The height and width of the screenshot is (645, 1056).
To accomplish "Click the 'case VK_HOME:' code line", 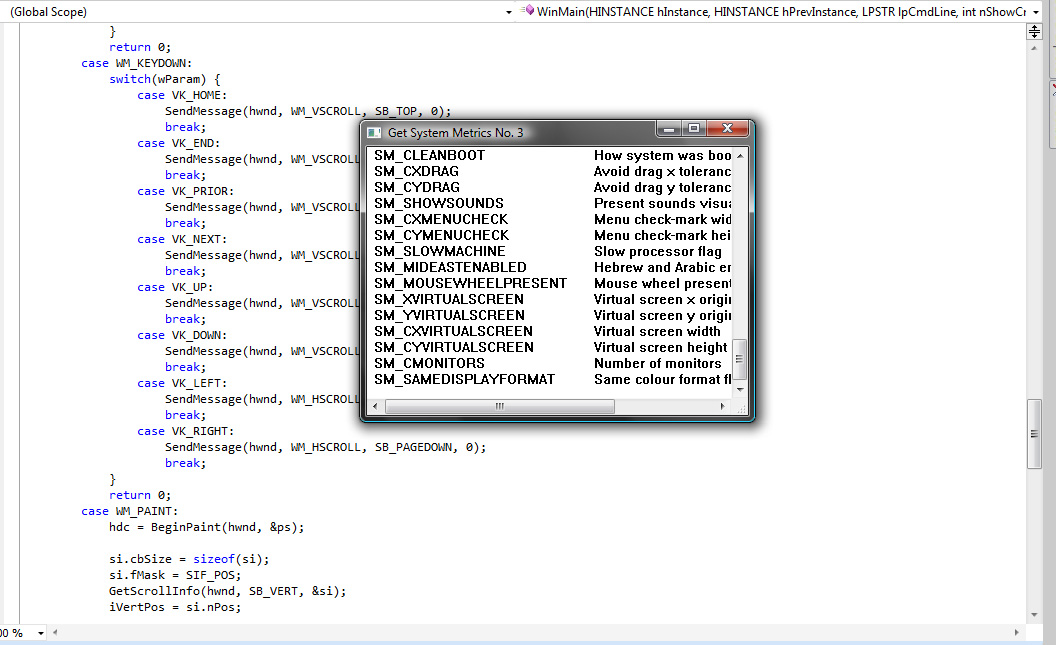I will [x=182, y=96].
